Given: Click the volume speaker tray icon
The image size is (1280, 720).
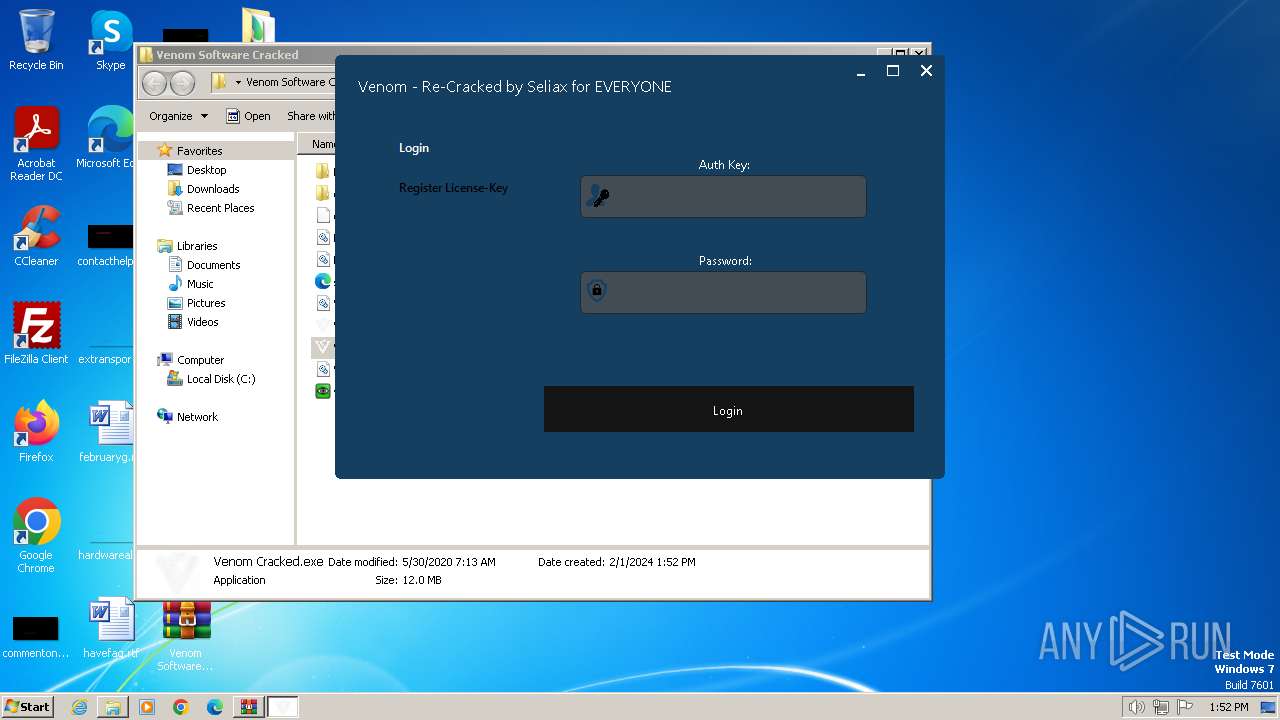Looking at the screenshot, I should coord(1137,707).
